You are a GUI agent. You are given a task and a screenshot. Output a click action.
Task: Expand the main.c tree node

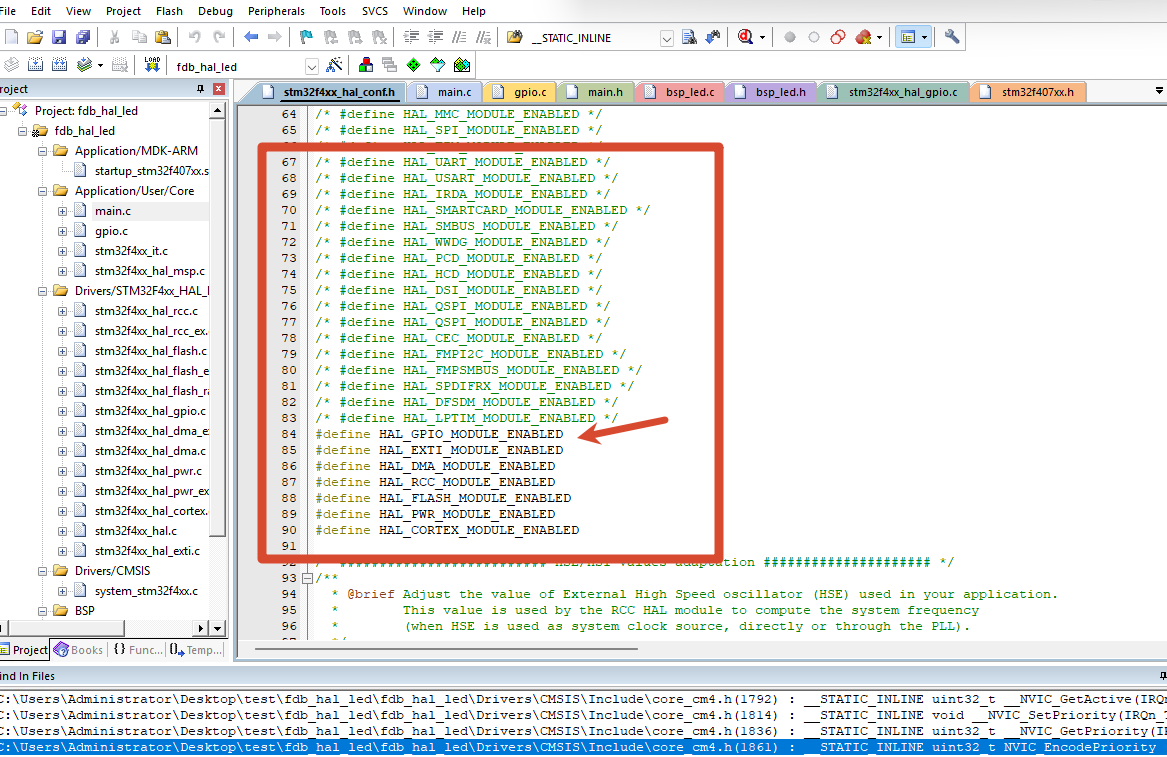[x=63, y=211]
